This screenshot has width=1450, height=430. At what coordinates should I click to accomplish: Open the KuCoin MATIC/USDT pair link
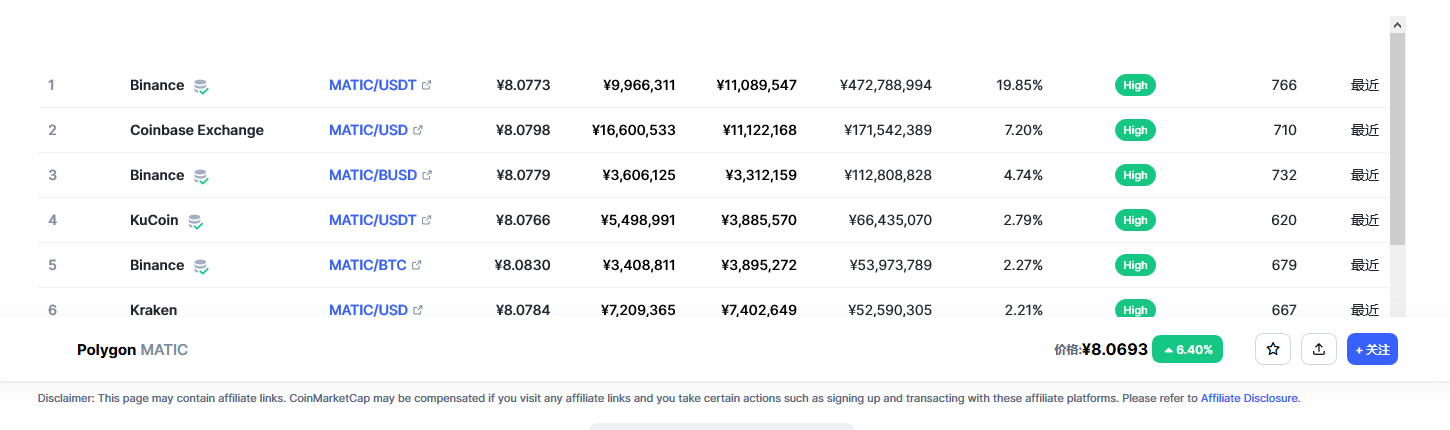point(373,220)
